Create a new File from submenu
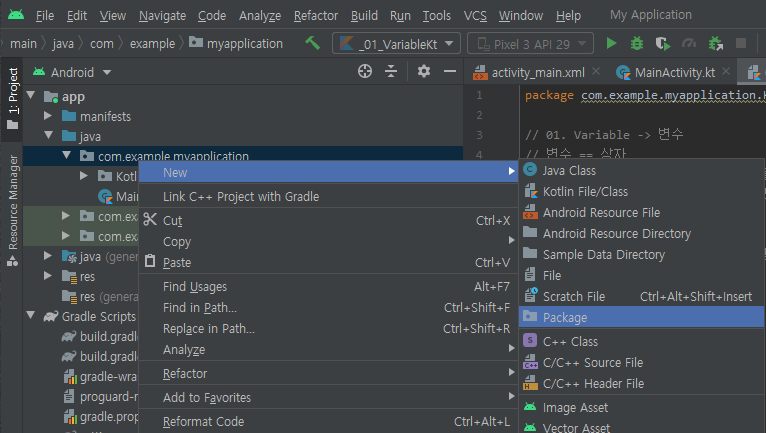The height and width of the screenshot is (433, 766). (x=641, y=276)
